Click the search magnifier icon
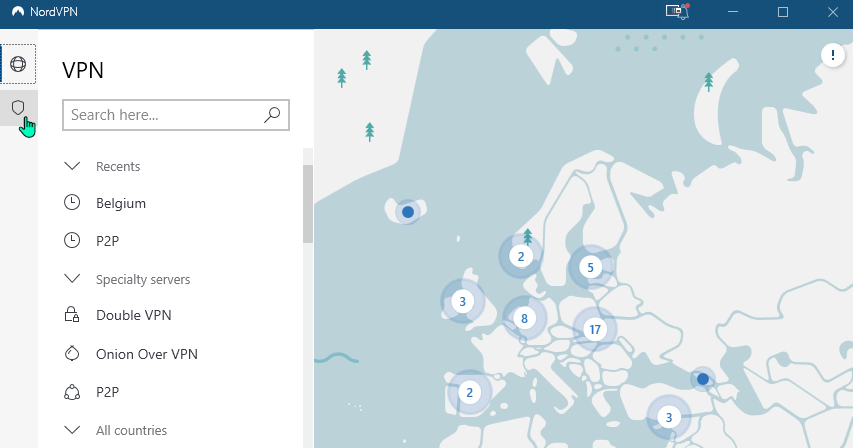 tap(271, 115)
